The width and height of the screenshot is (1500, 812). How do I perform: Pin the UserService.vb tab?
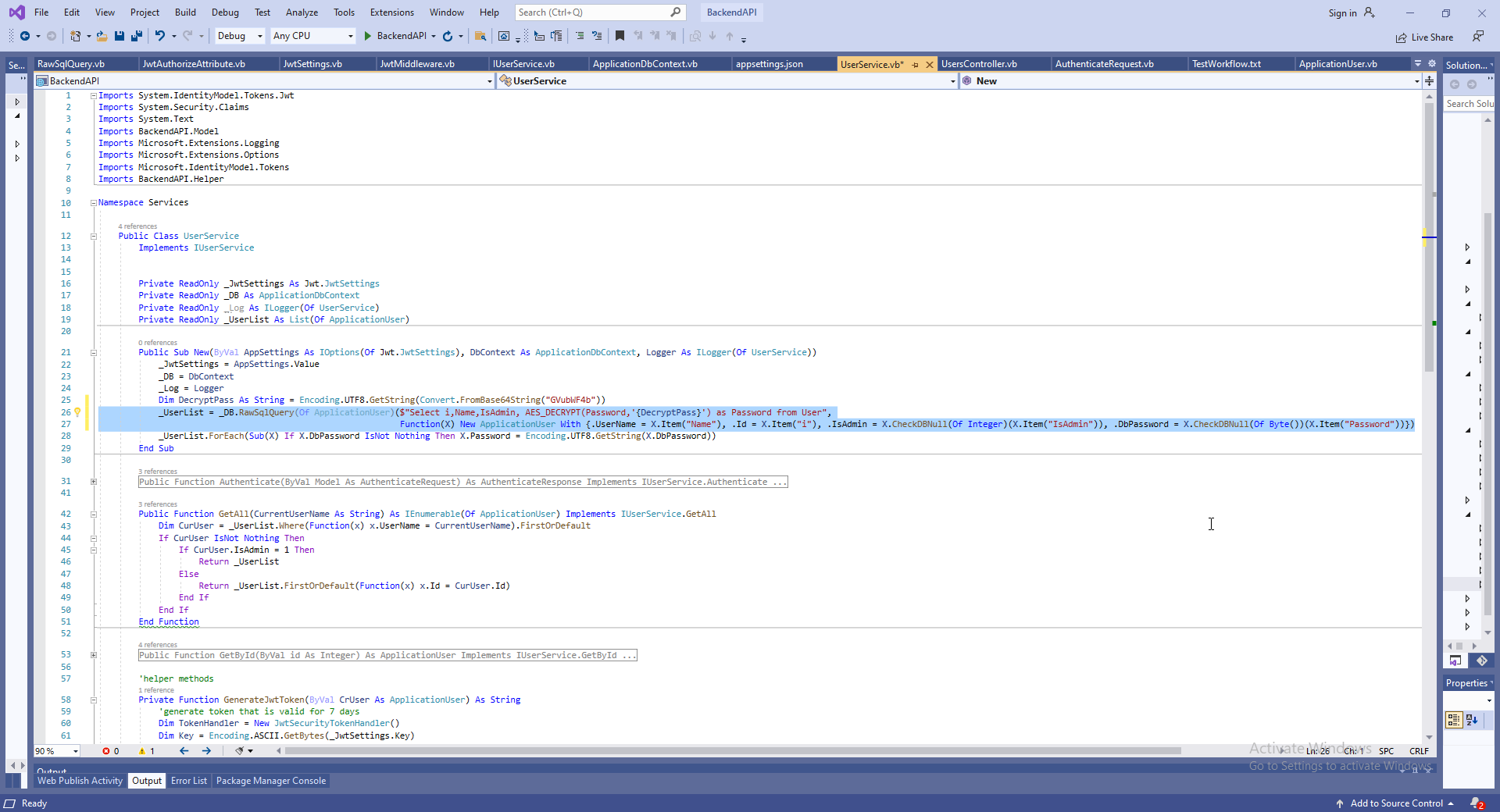(916, 65)
